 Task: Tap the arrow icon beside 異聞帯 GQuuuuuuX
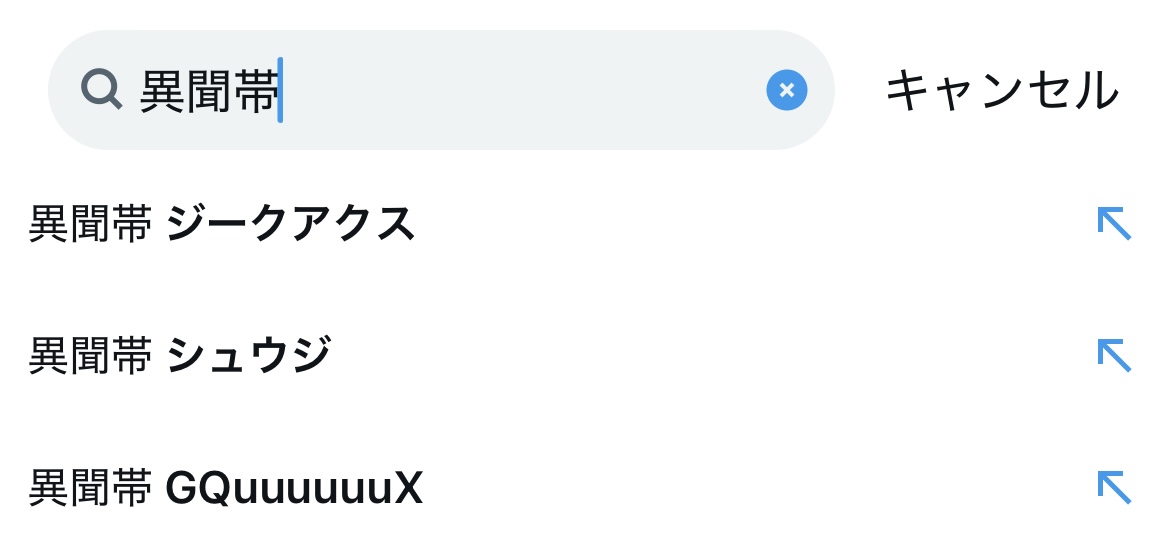point(1113,488)
